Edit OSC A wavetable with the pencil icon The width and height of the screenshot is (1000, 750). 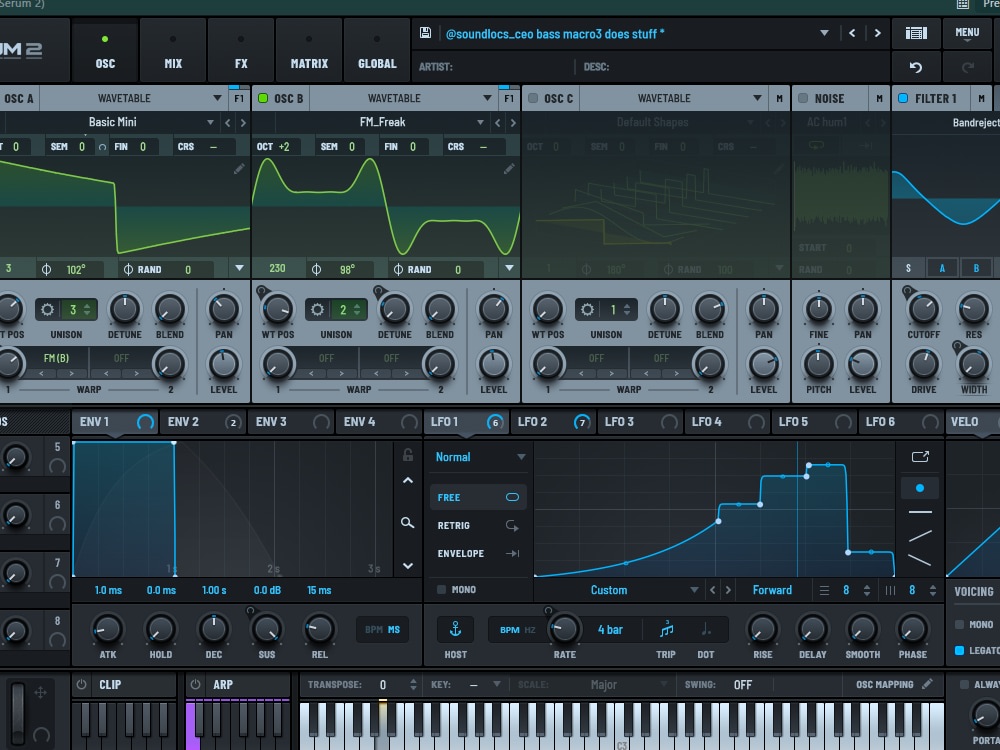239,169
